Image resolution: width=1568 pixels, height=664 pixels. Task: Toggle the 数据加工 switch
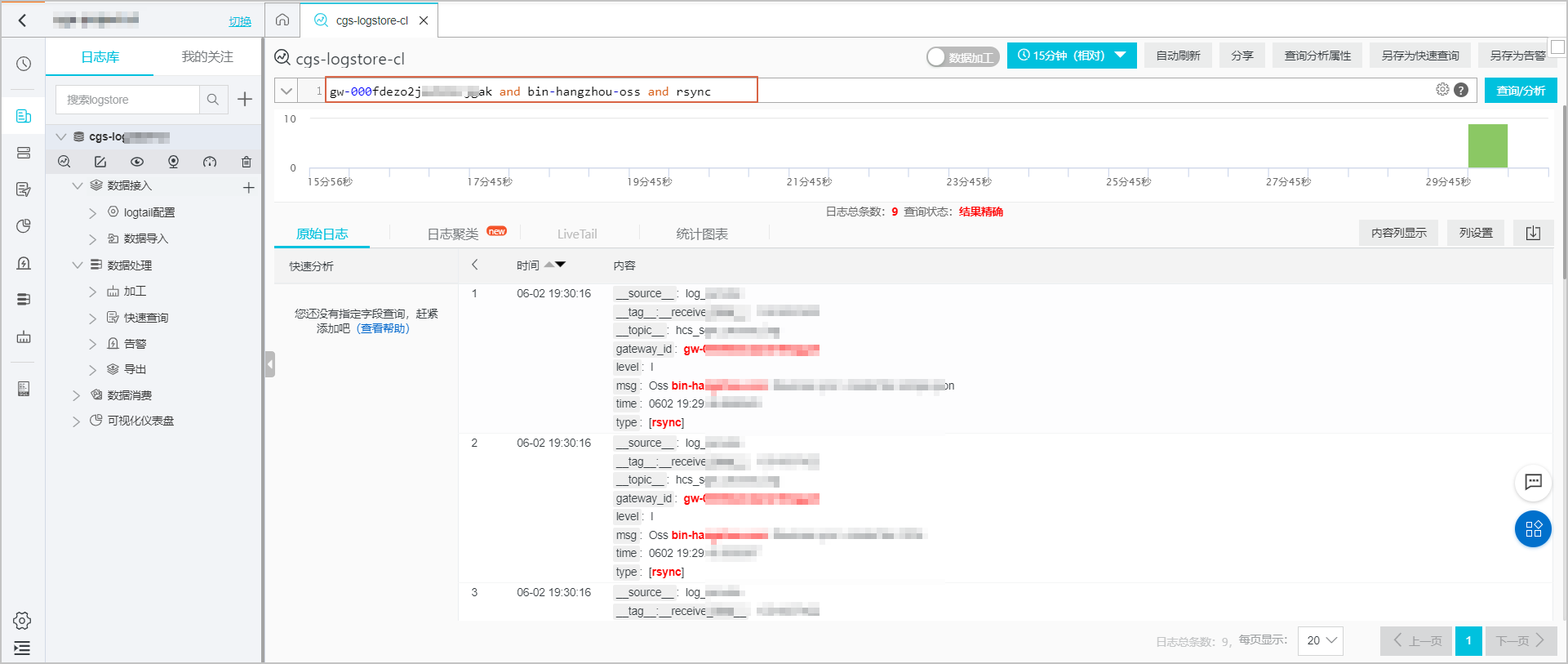pyautogui.click(x=962, y=56)
